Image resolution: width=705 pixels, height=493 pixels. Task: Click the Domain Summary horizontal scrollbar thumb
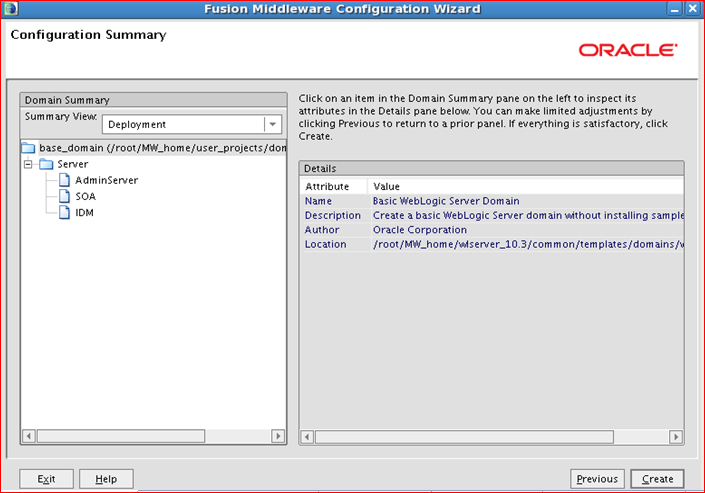[121, 436]
